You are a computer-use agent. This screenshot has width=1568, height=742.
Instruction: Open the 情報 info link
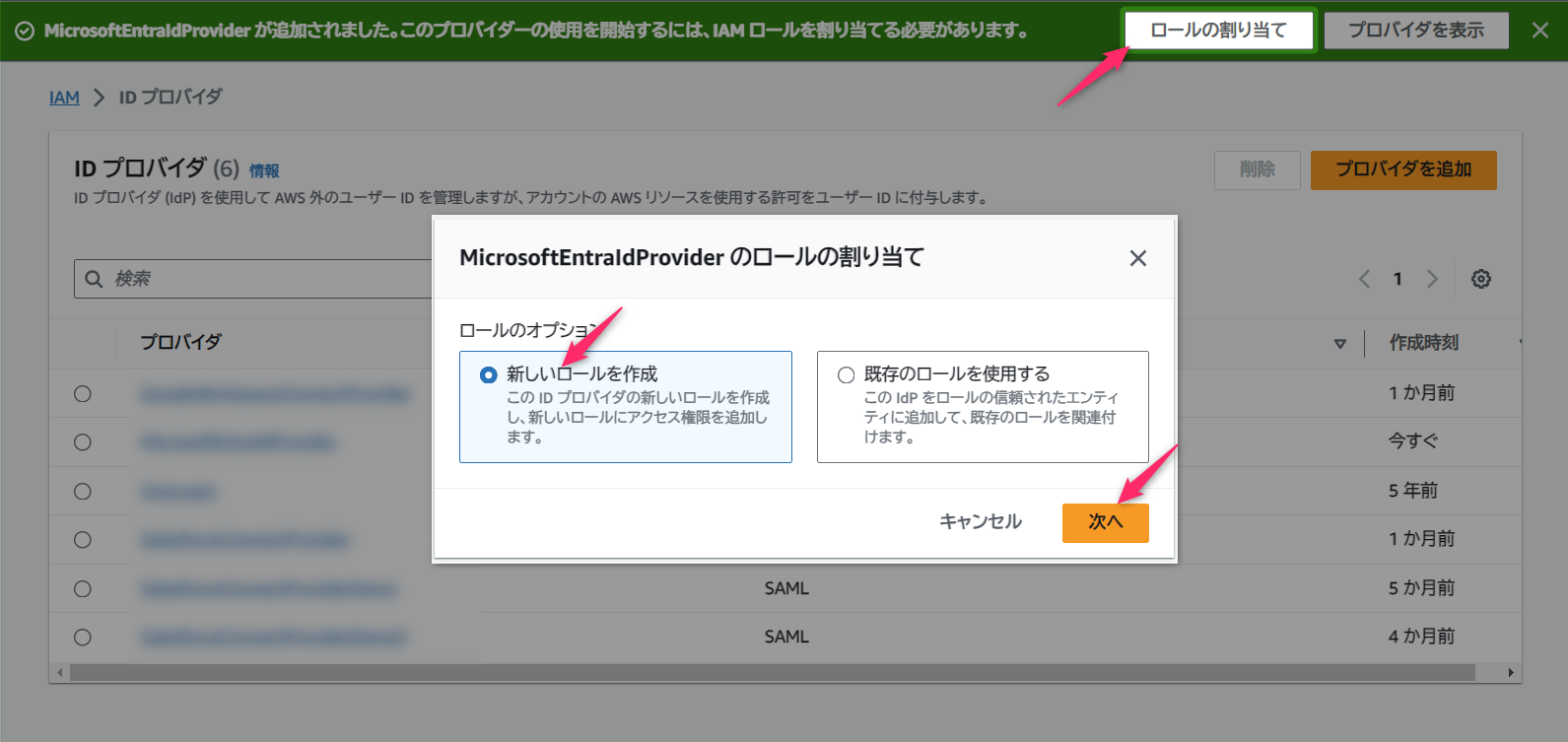[x=264, y=170]
